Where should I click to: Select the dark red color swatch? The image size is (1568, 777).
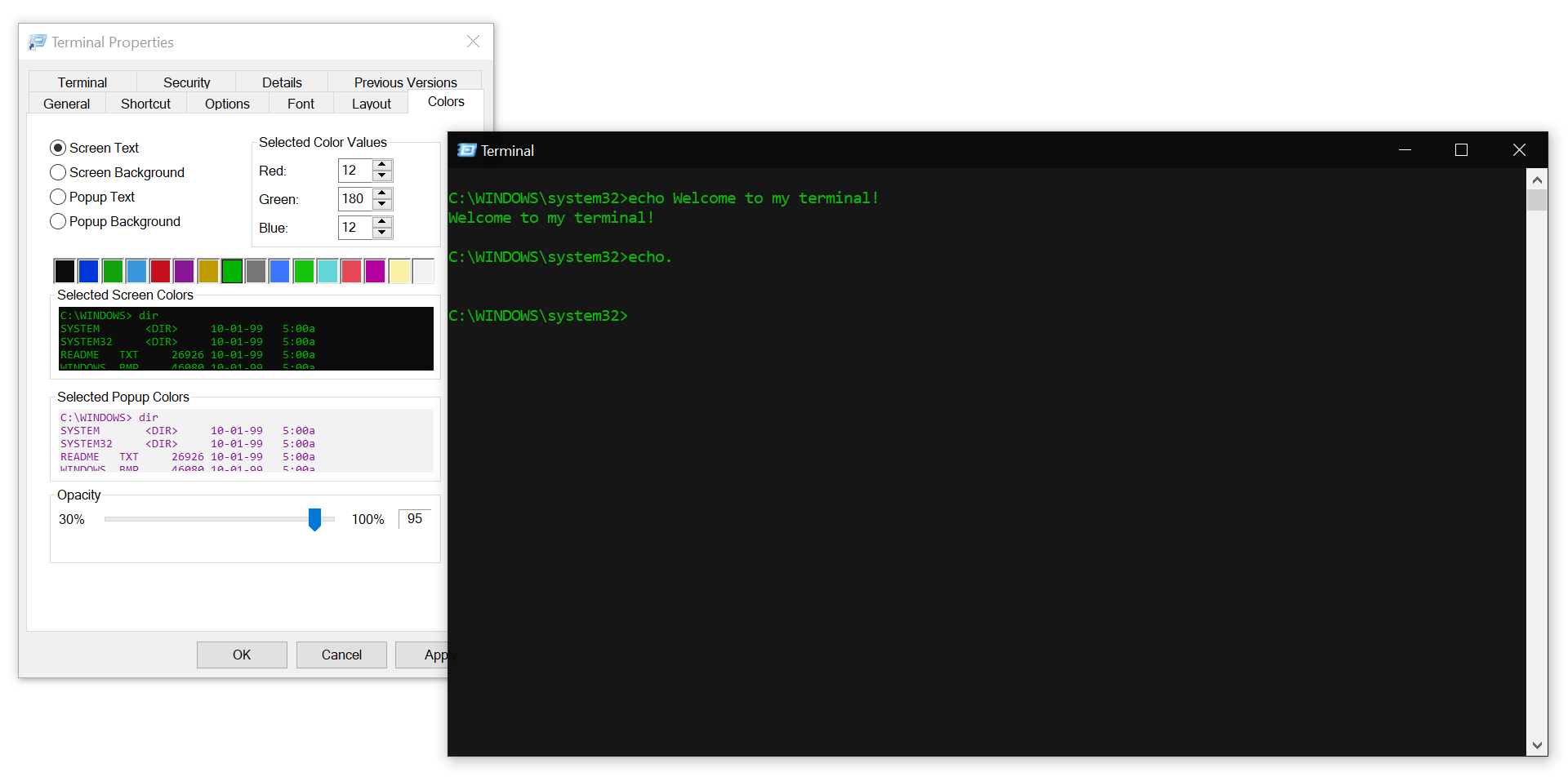(160, 270)
